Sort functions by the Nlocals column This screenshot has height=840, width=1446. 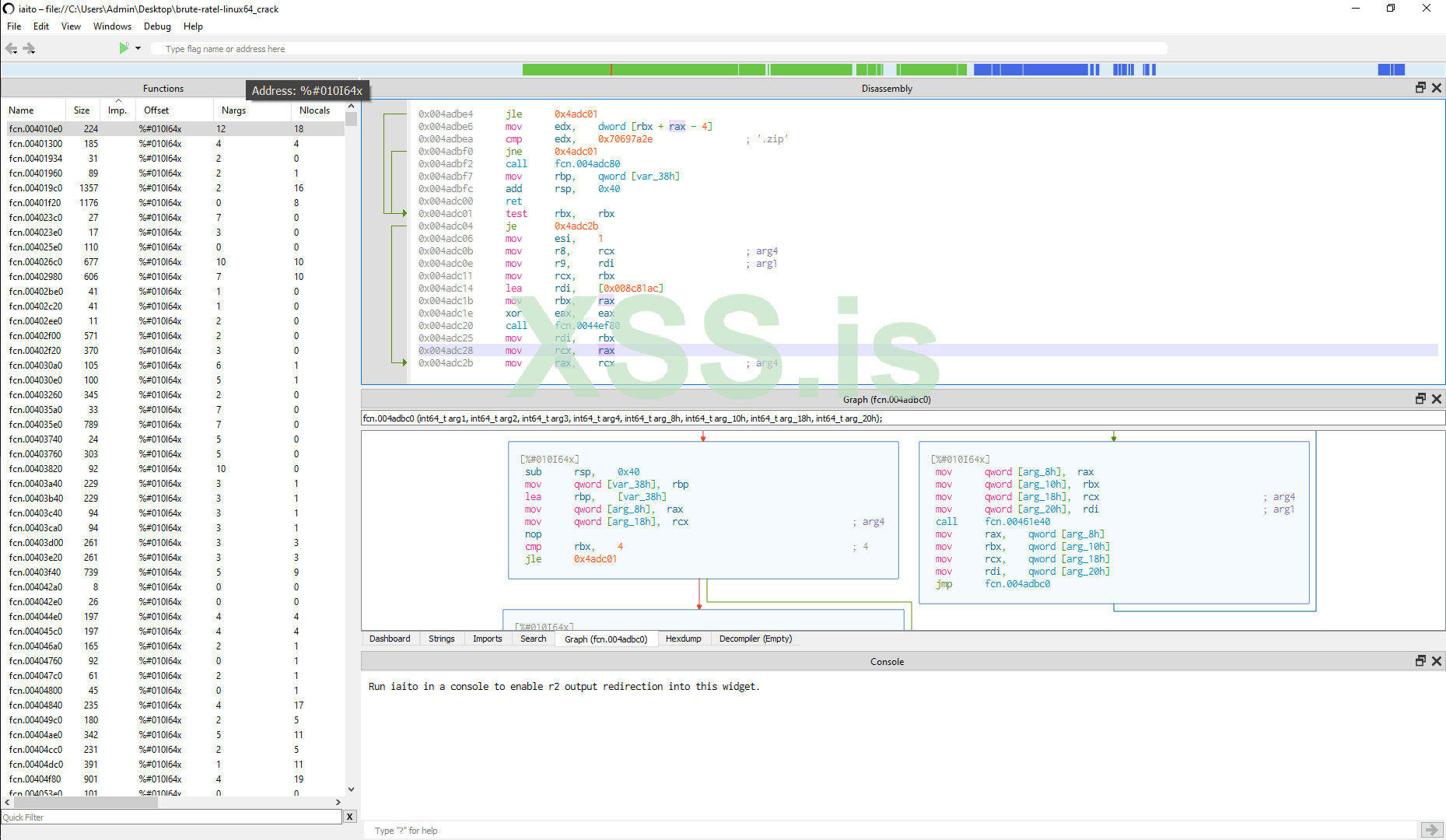click(x=317, y=110)
